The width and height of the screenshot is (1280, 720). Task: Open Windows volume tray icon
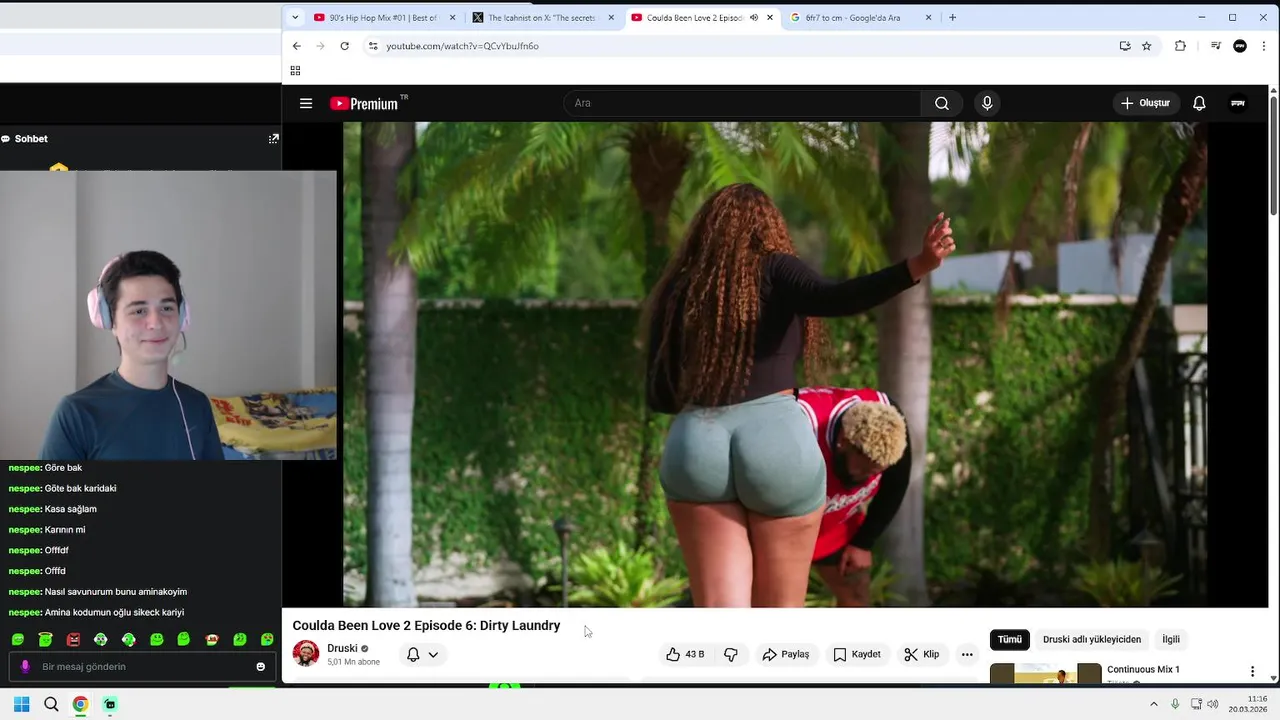click(x=1213, y=704)
